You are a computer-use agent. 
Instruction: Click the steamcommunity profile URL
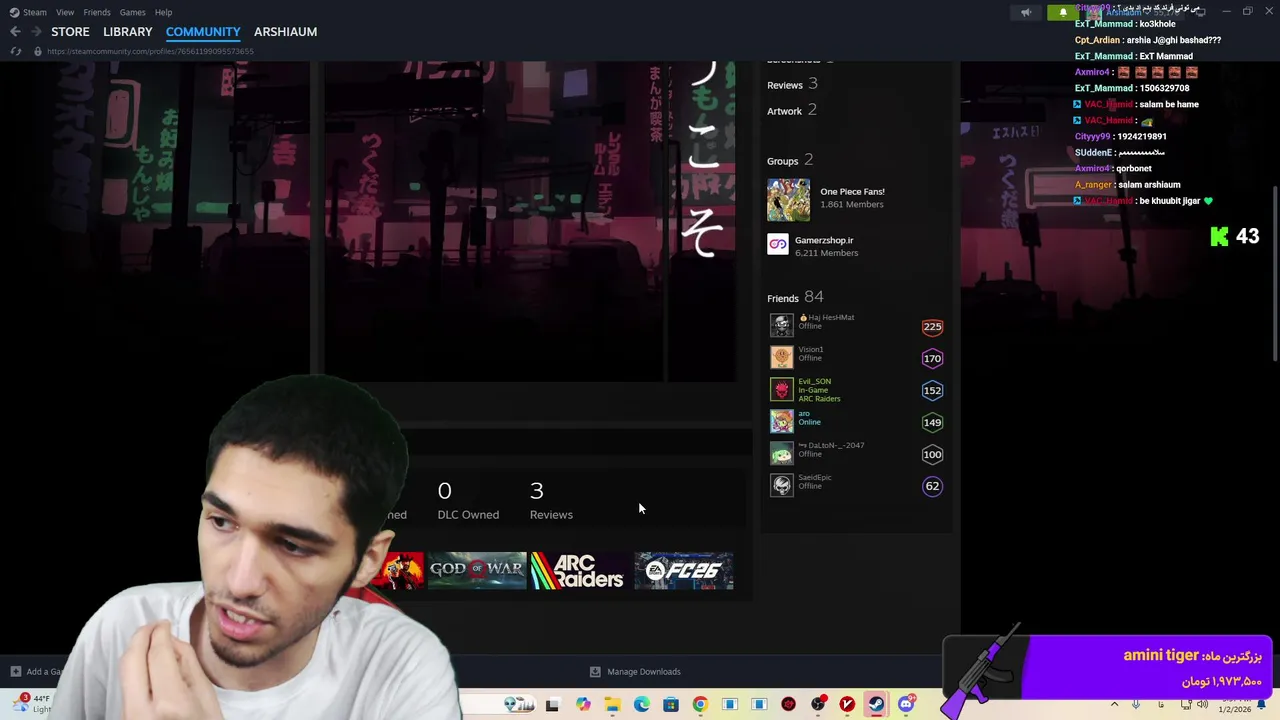(x=150, y=51)
